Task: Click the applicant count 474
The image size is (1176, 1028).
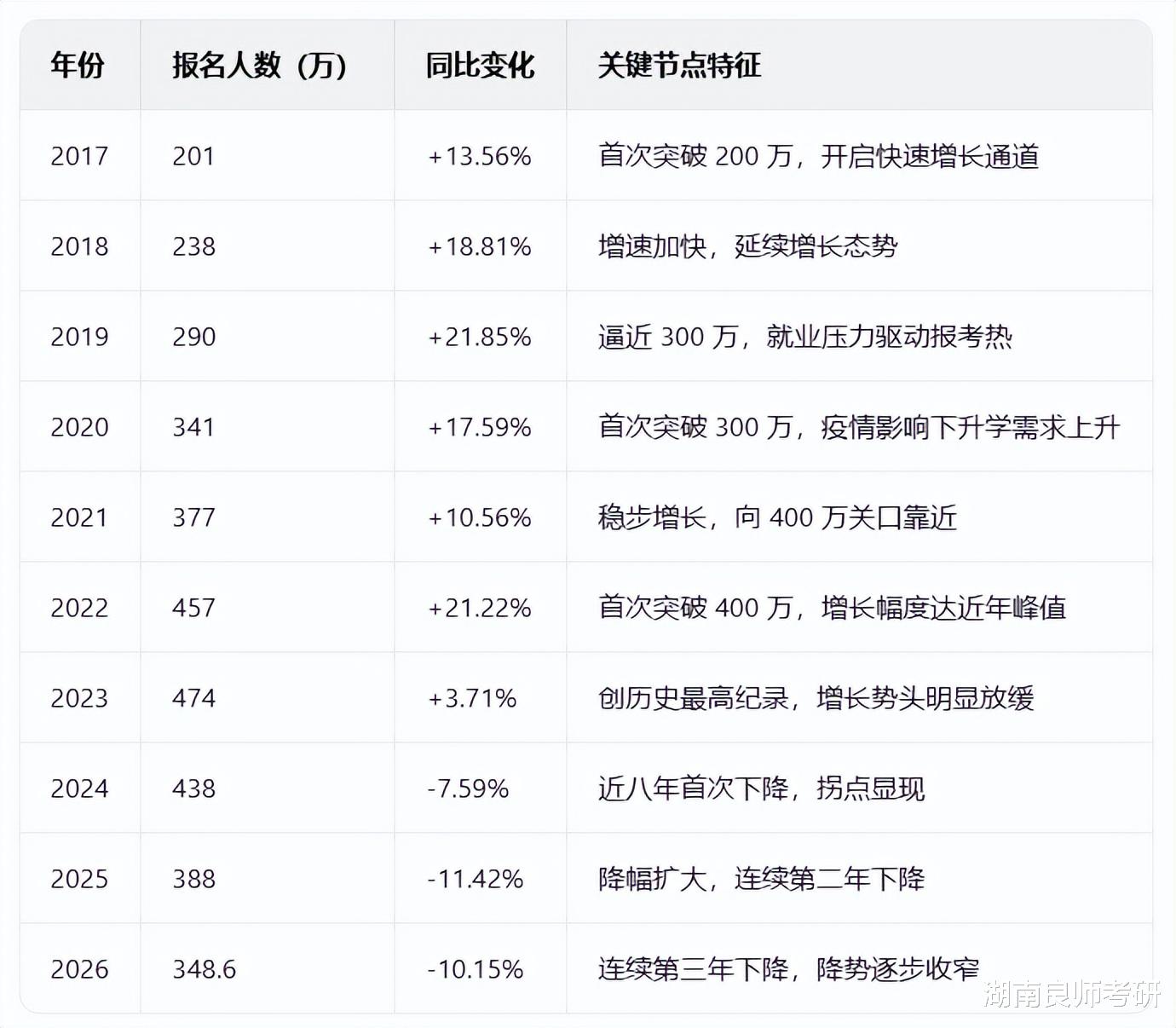Action: [x=193, y=698]
